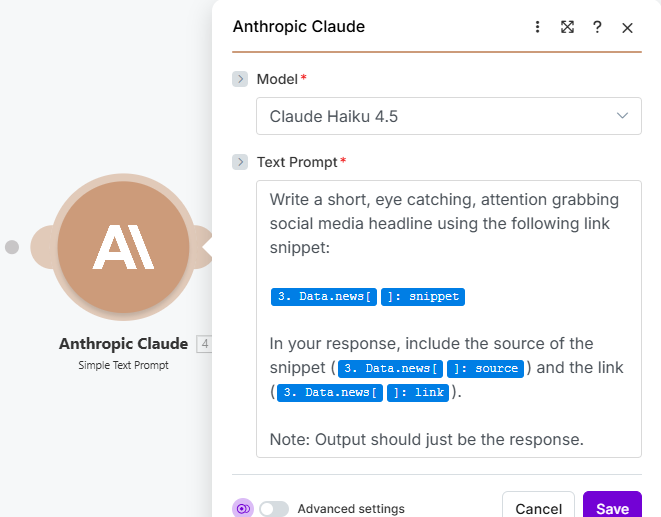This screenshot has width=661, height=517.
Task: Toggle Advanced settings switch
Action: (274, 509)
